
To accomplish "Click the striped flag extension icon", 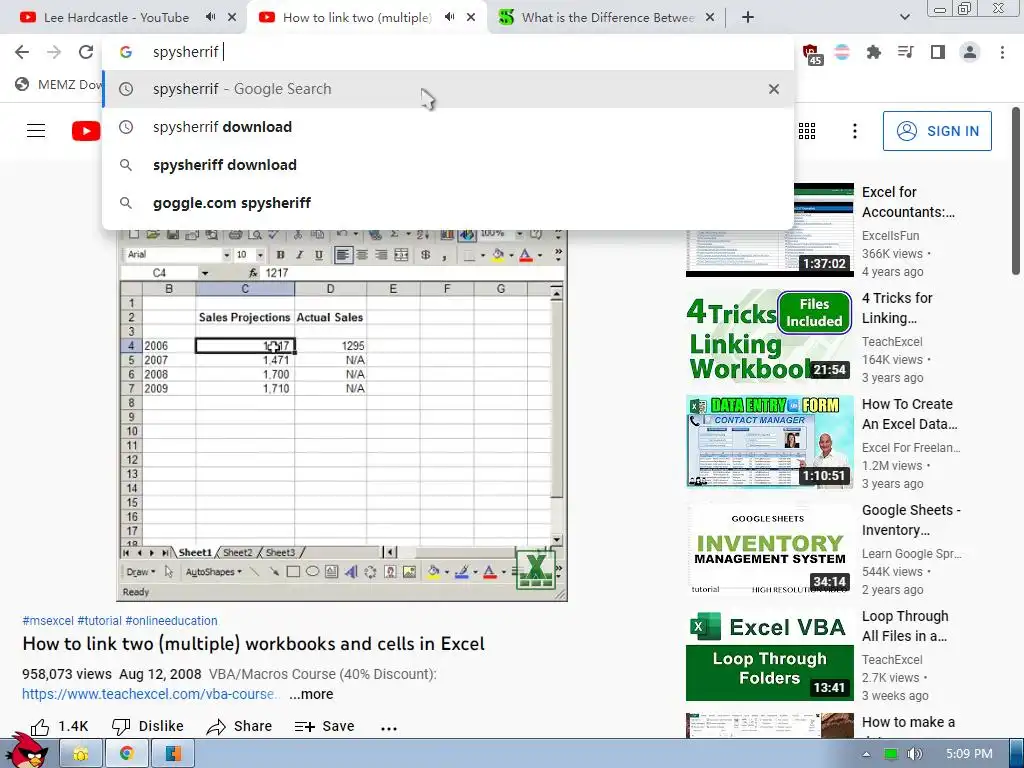I will click(842, 52).
